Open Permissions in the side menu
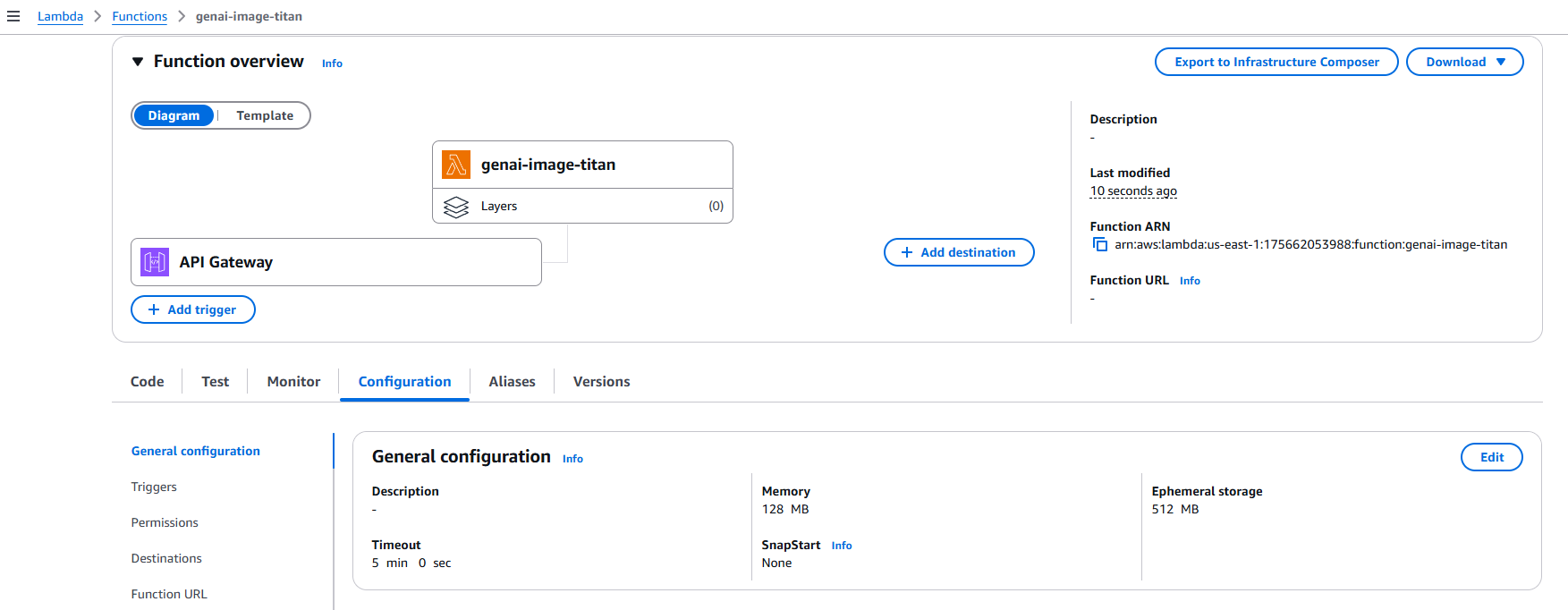 coord(165,522)
